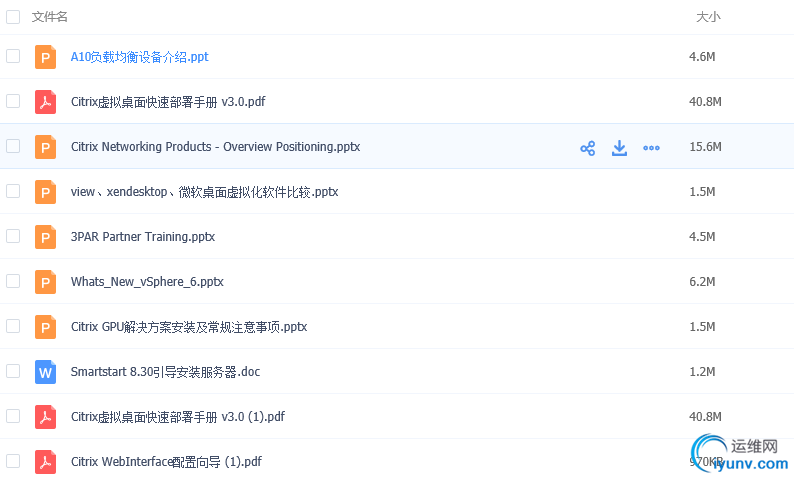This screenshot has width=794, height=480.
Task: Click the PPT icon of Citrix Networking Products file
Action: tap(45, 147)
